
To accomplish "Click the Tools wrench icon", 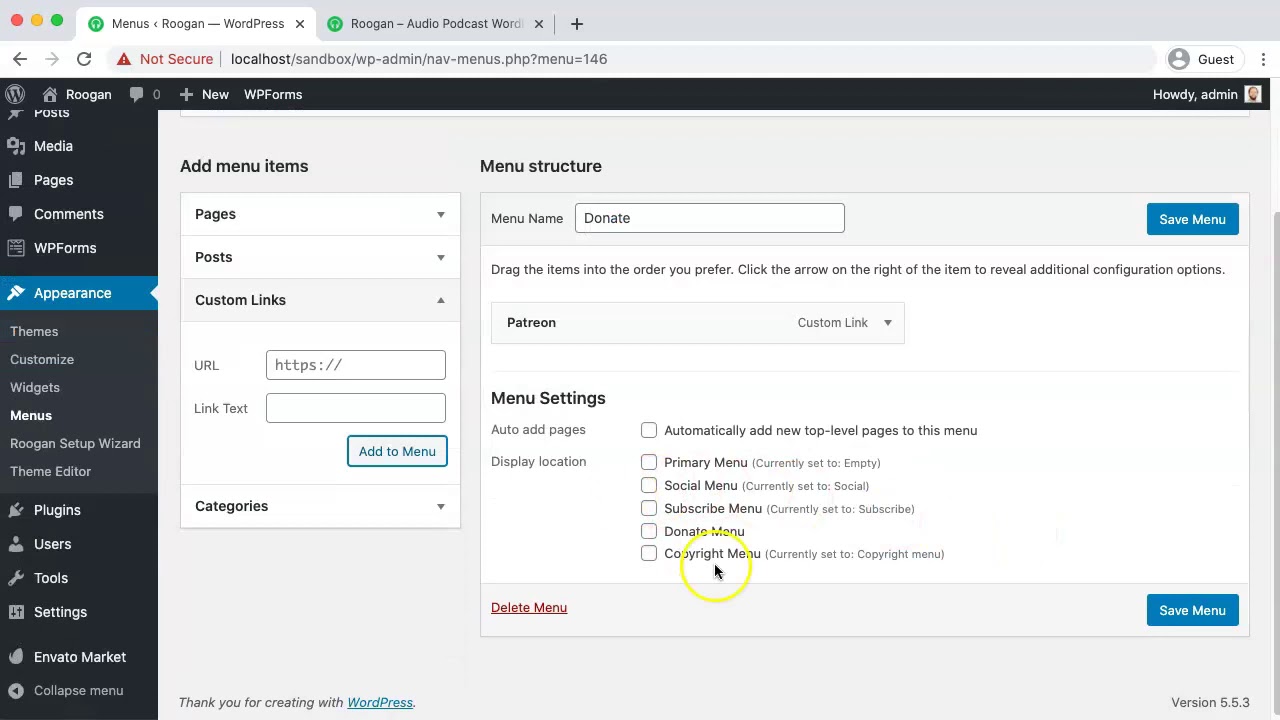I will coord(15,578).
